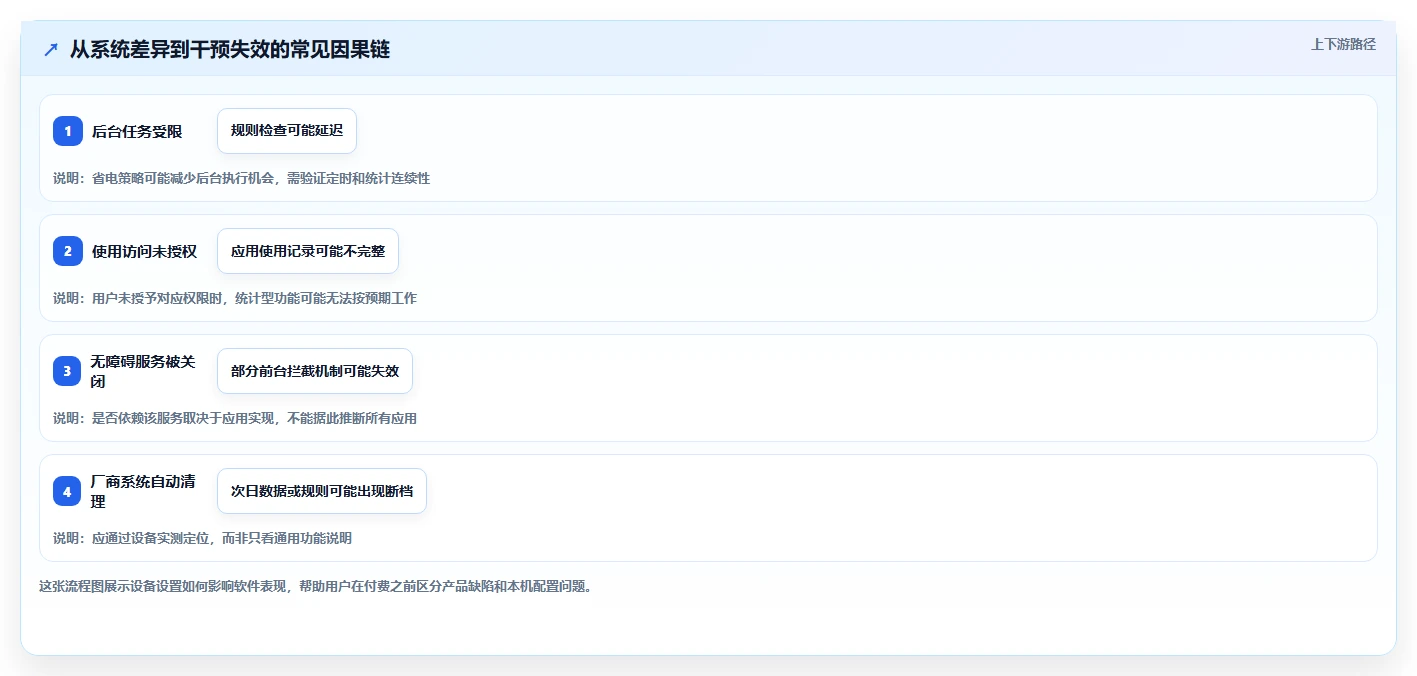Click the footer caption starting 这张流程图展示设备设置

315,586
